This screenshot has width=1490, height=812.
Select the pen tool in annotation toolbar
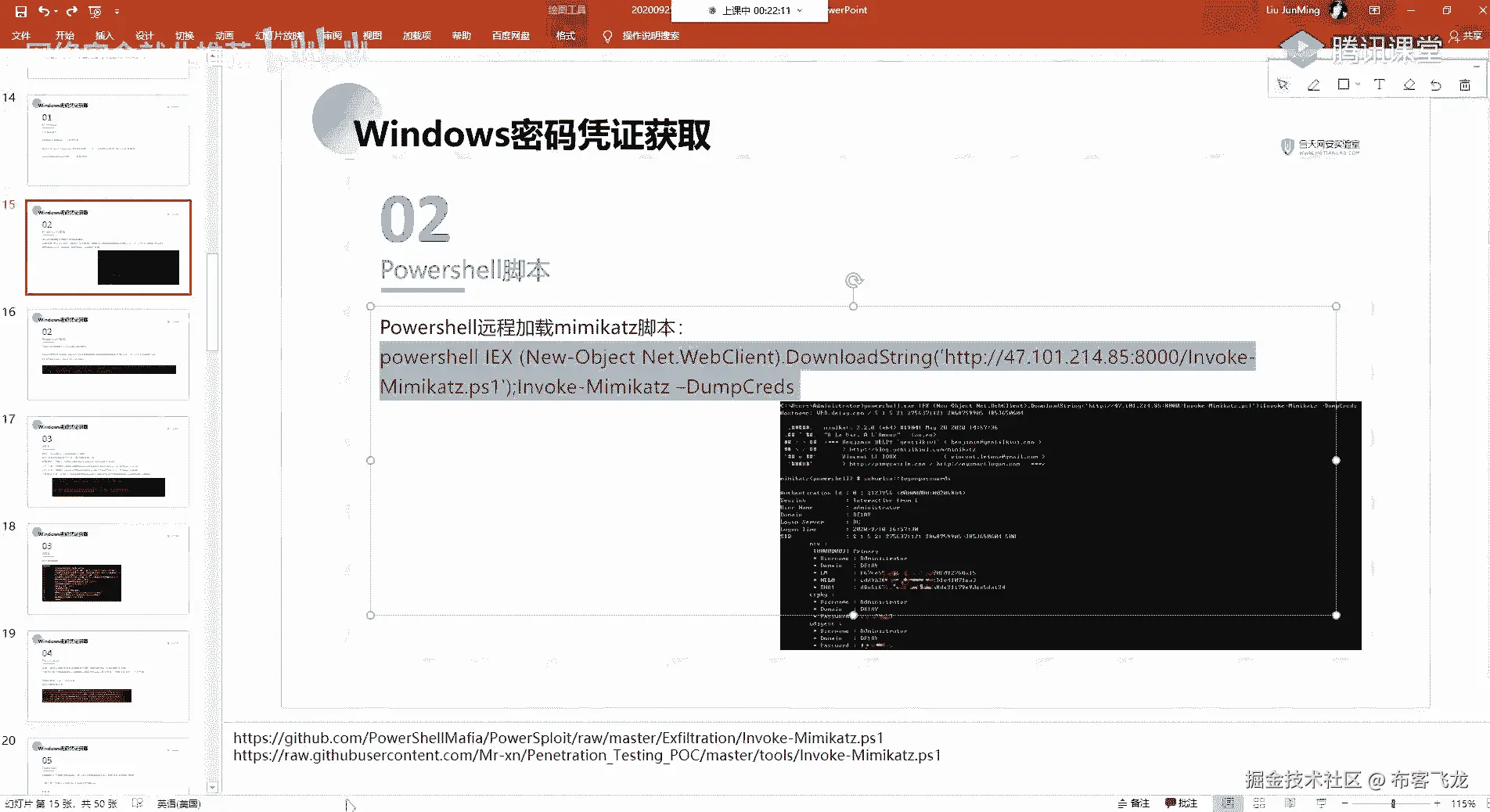[1314, 84]
